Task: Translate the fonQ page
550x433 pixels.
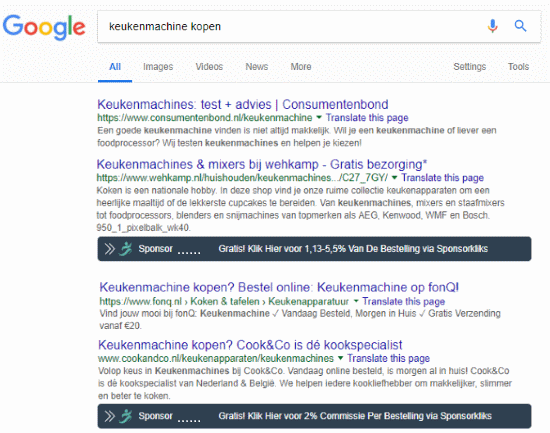Action: [404, 301]
